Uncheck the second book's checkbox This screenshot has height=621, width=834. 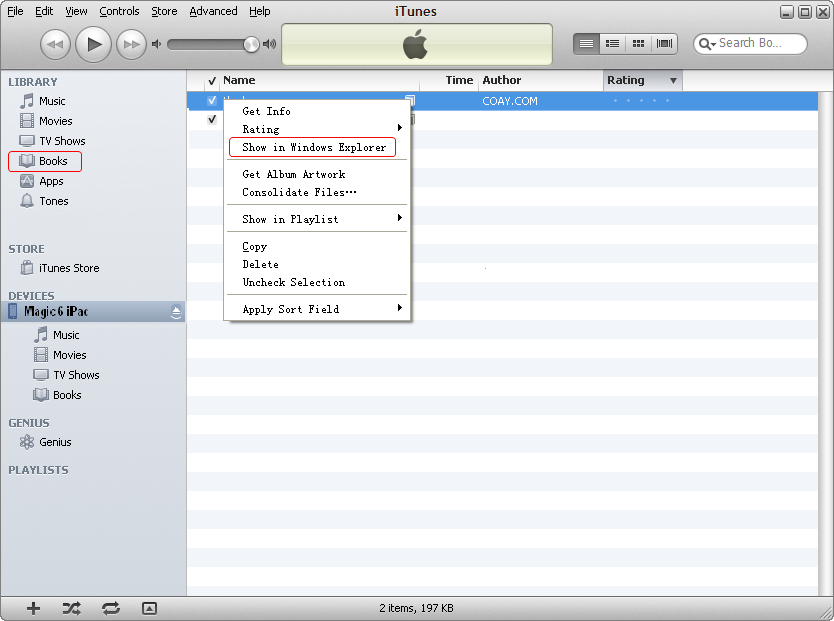pyautogui.click(x=212, y=119)
